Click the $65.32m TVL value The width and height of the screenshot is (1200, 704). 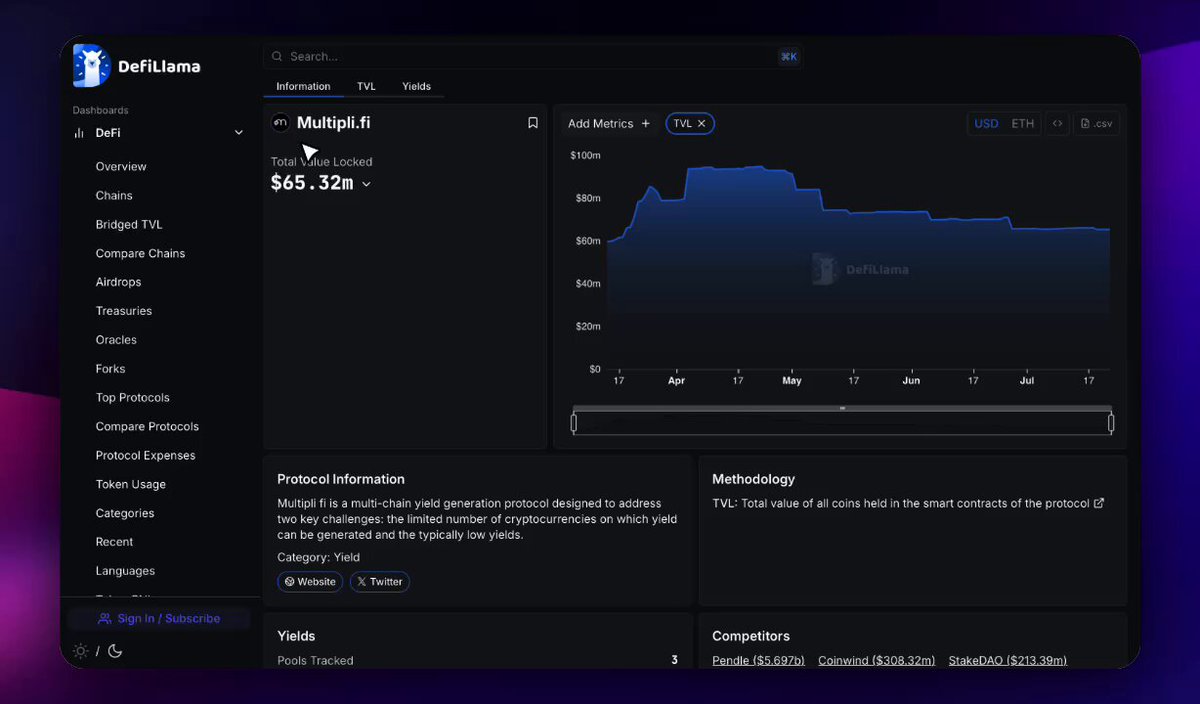pos(312,183)
